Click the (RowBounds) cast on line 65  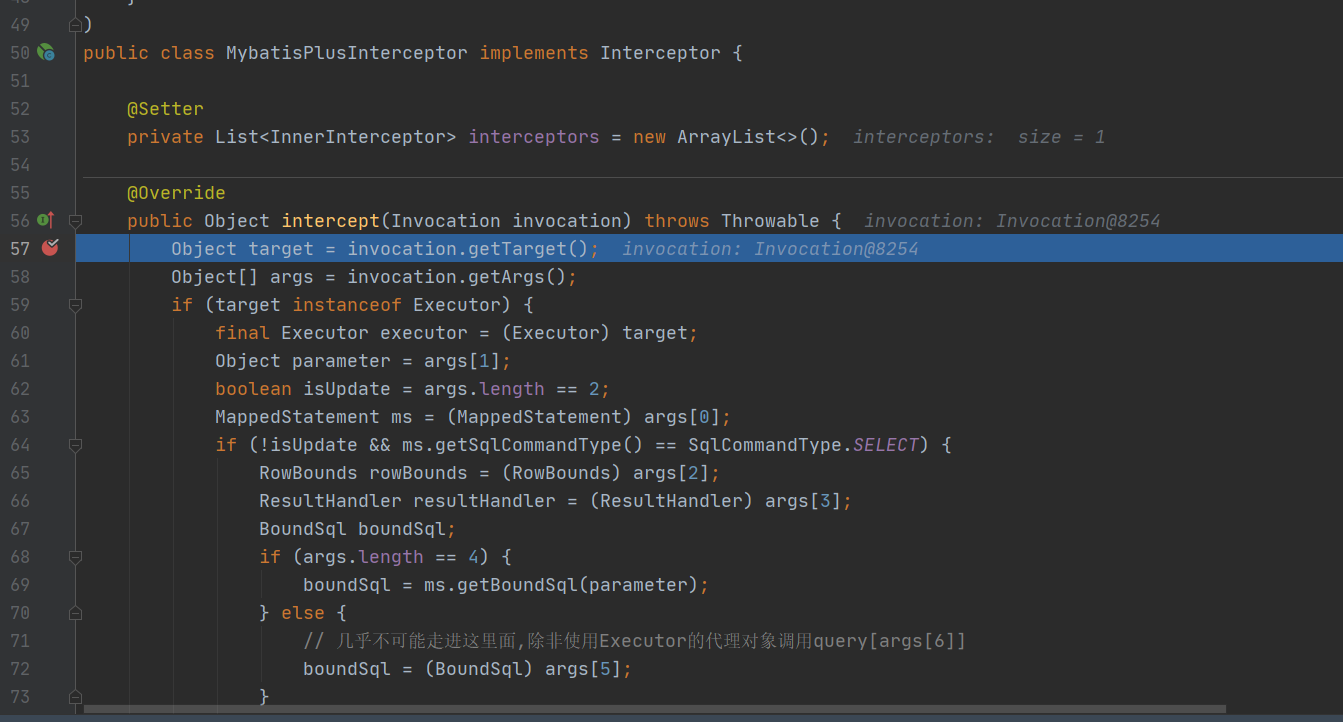pyautogui.click(x=561, y=473)
